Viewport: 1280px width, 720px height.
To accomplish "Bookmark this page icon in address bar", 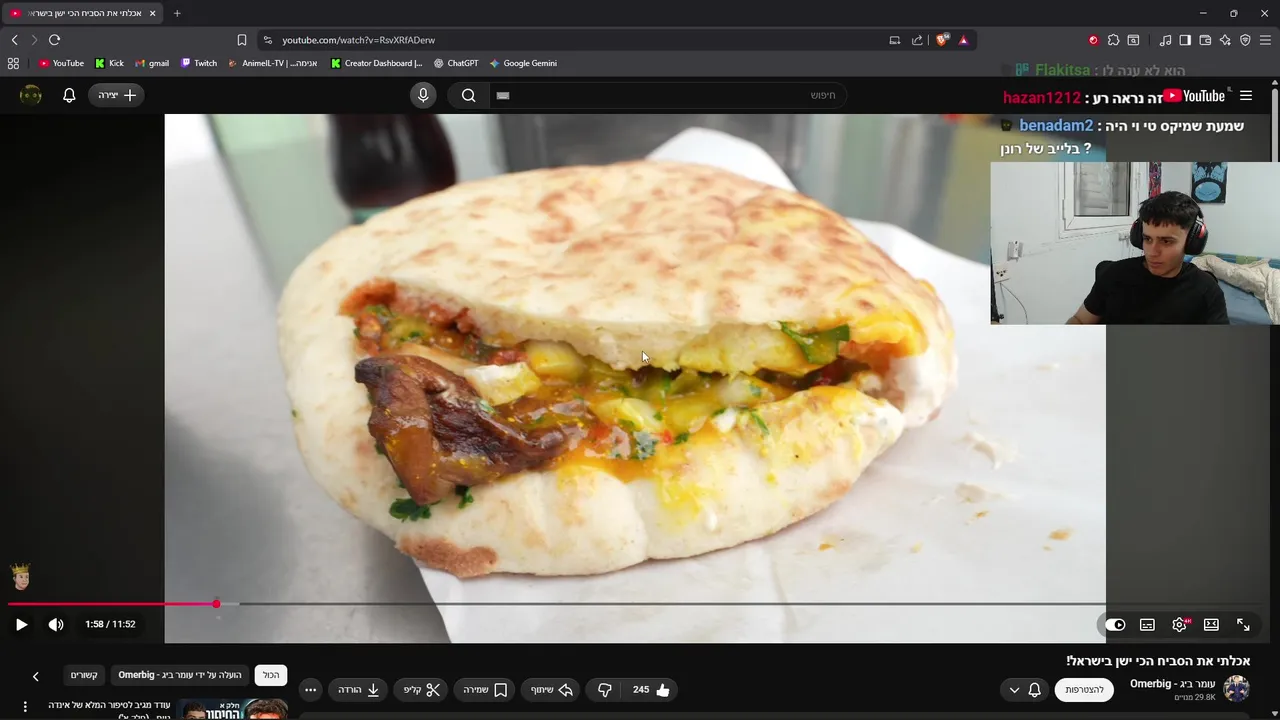I will tap(242, 40).
